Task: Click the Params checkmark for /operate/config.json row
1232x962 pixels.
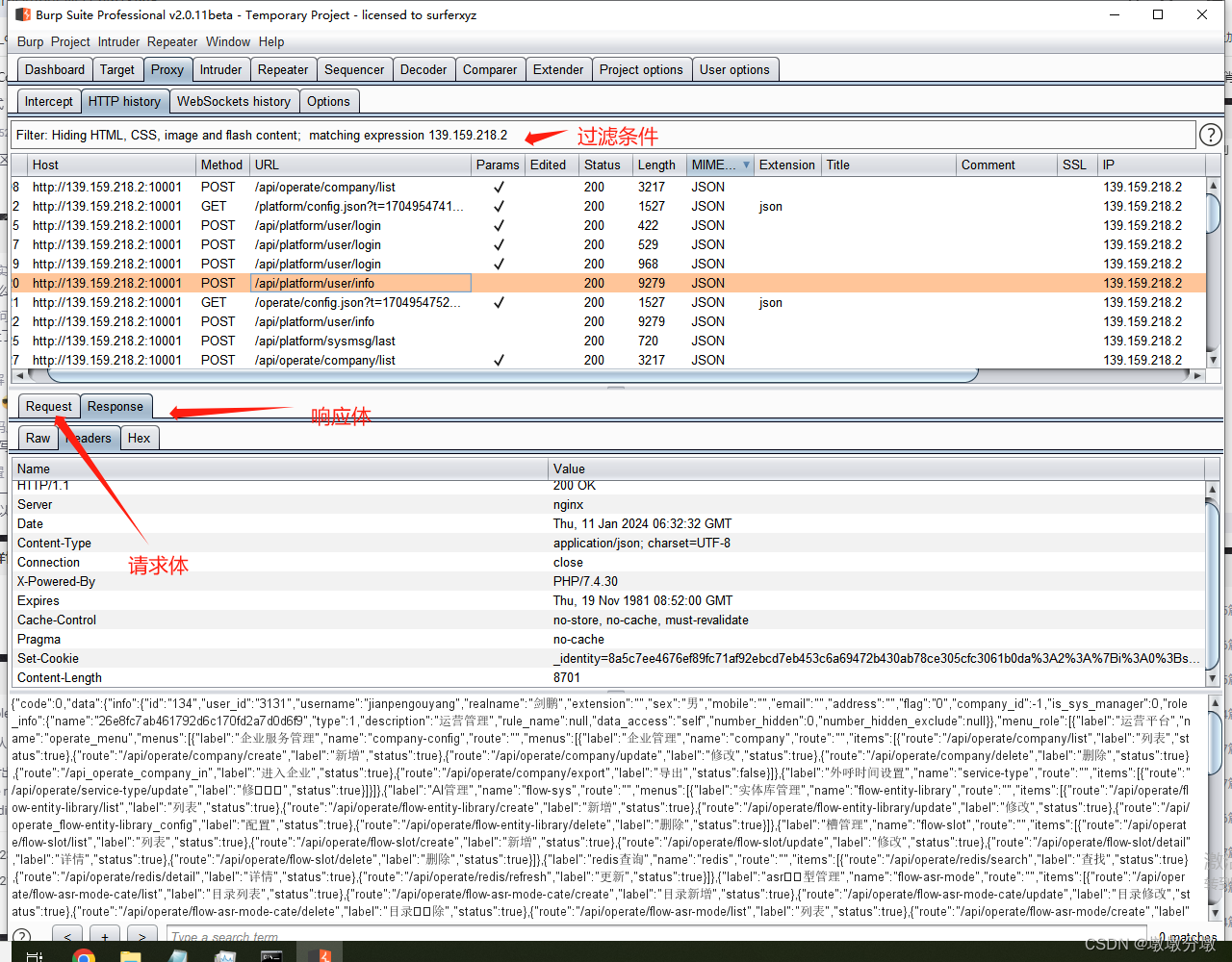Action: (499, 302)
